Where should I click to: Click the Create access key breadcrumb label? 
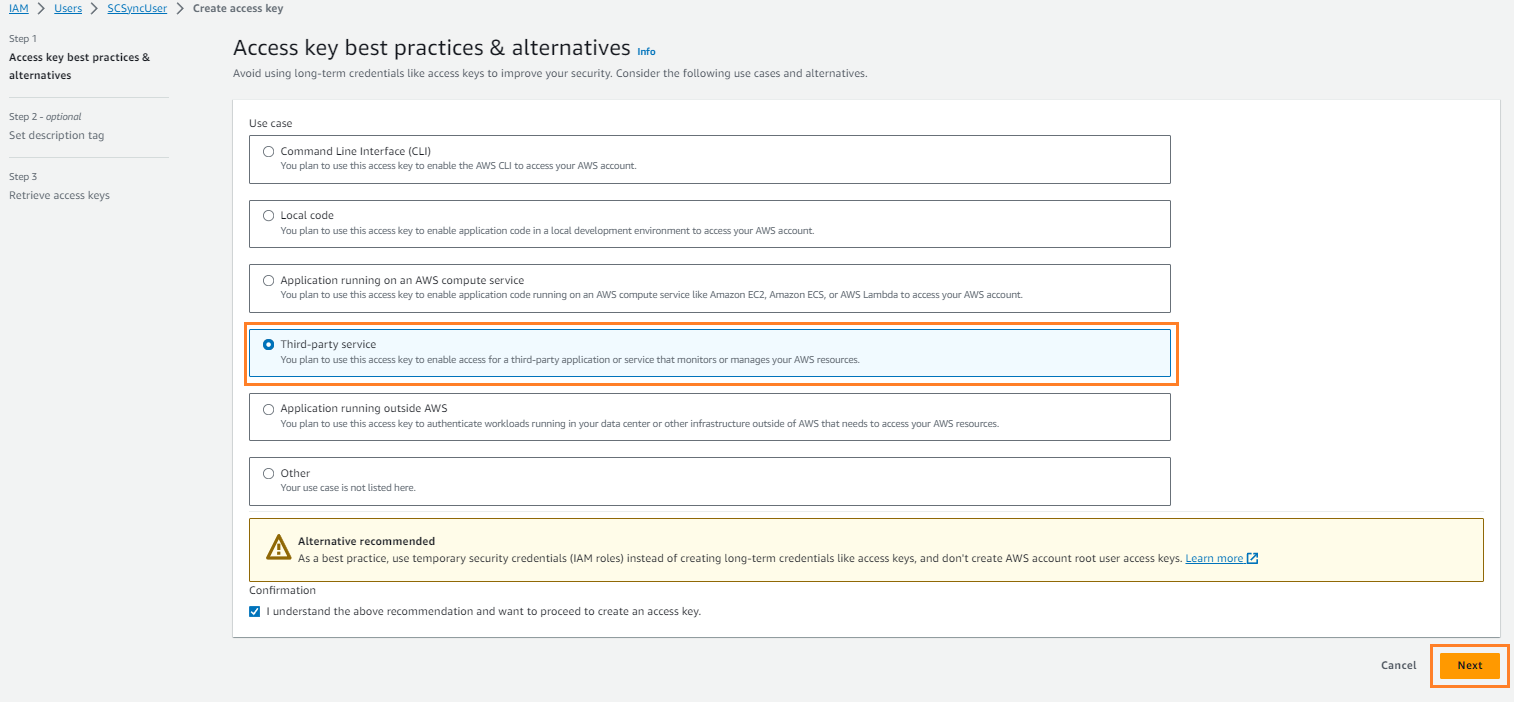[237, 7]
